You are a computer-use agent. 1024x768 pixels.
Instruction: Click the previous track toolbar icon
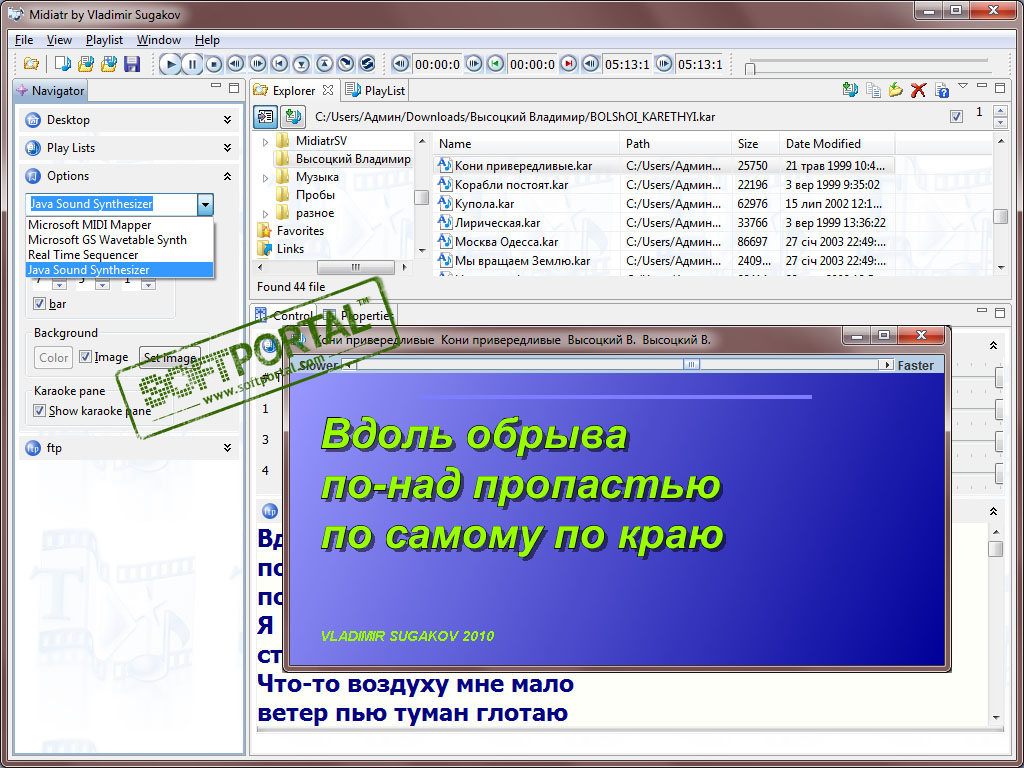coord(280,64)
